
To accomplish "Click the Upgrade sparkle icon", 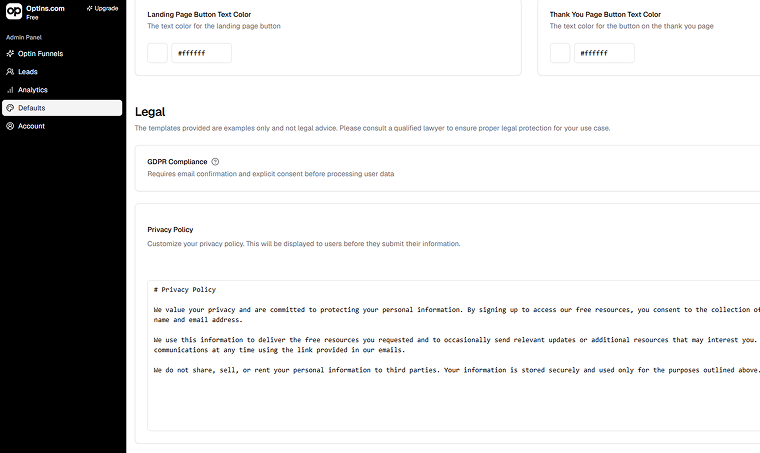I will (x=89, y=8).
